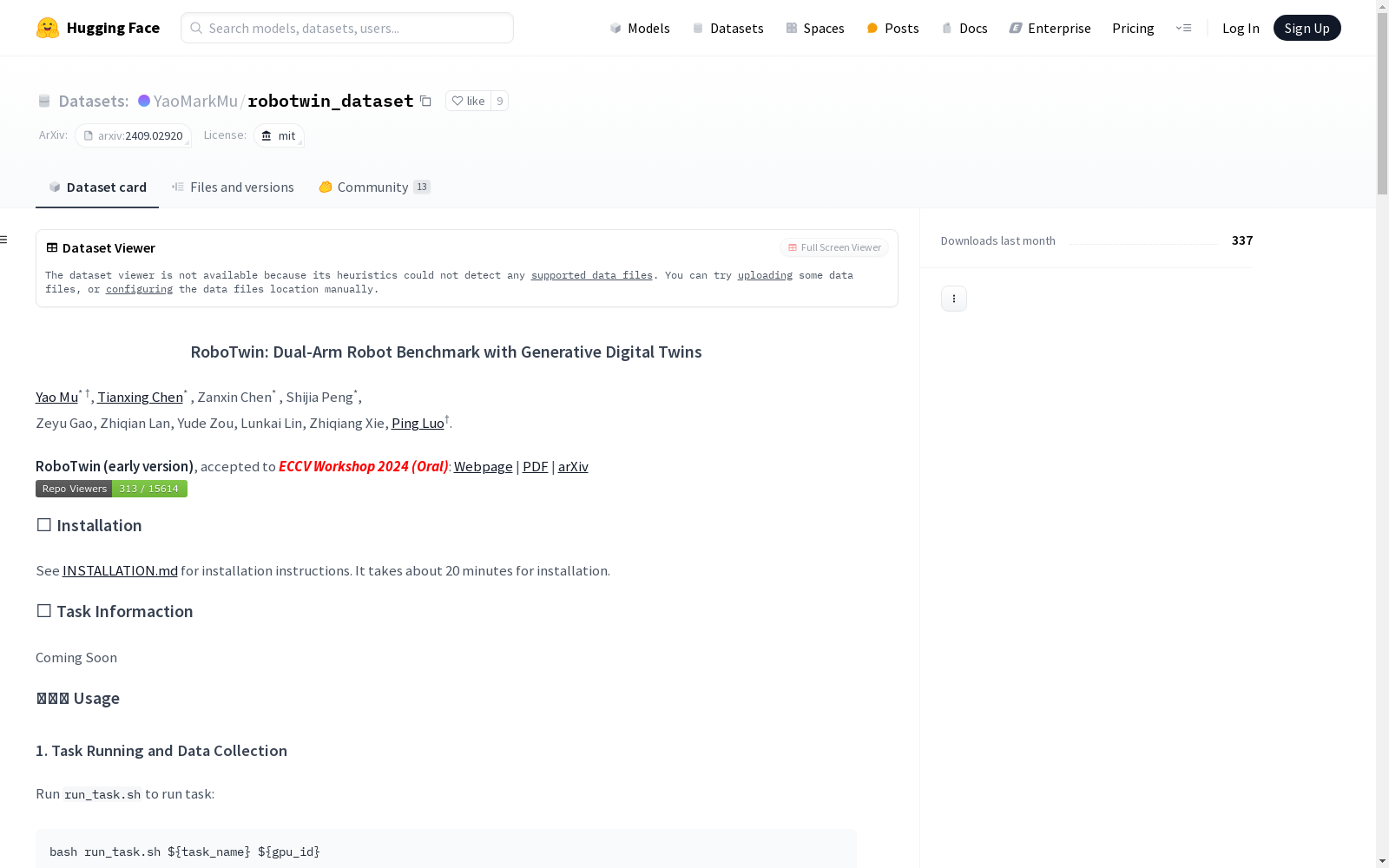
Task: Click Log In
Action: (x=1241, y=28)
